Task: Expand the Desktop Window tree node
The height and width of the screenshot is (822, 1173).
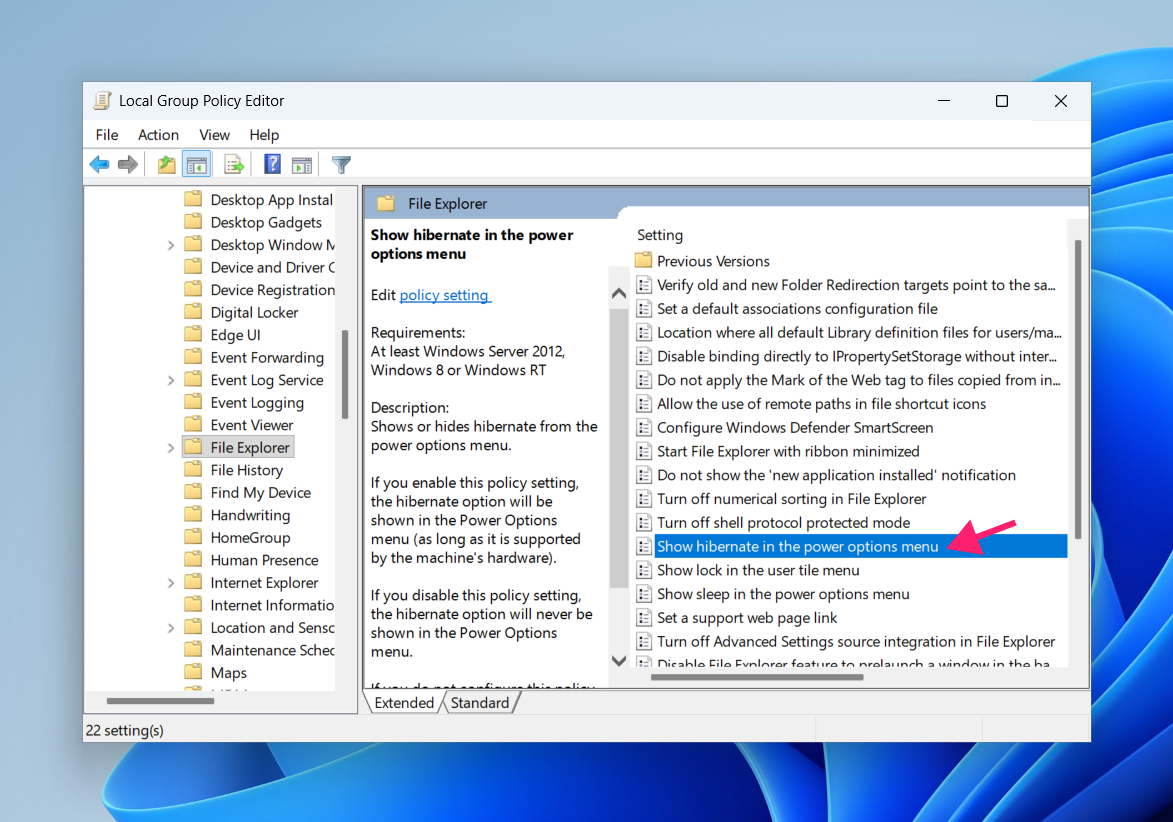Action: [171, 245]
